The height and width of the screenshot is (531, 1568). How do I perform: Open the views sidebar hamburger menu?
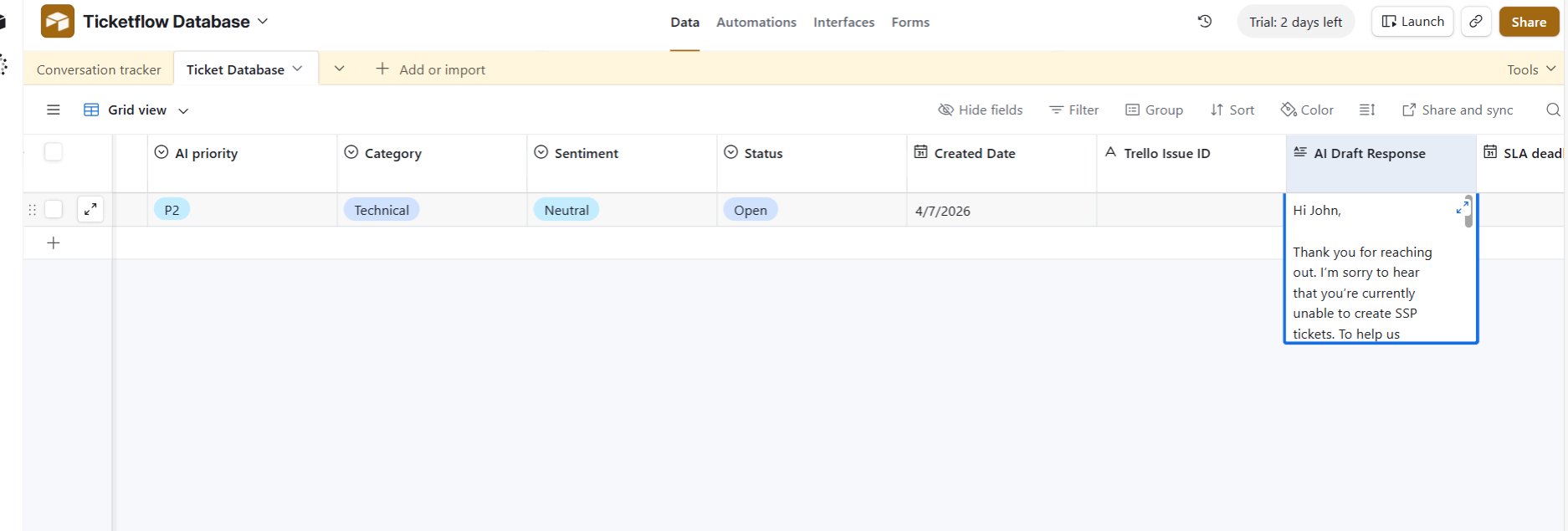[x=54, y=110]
